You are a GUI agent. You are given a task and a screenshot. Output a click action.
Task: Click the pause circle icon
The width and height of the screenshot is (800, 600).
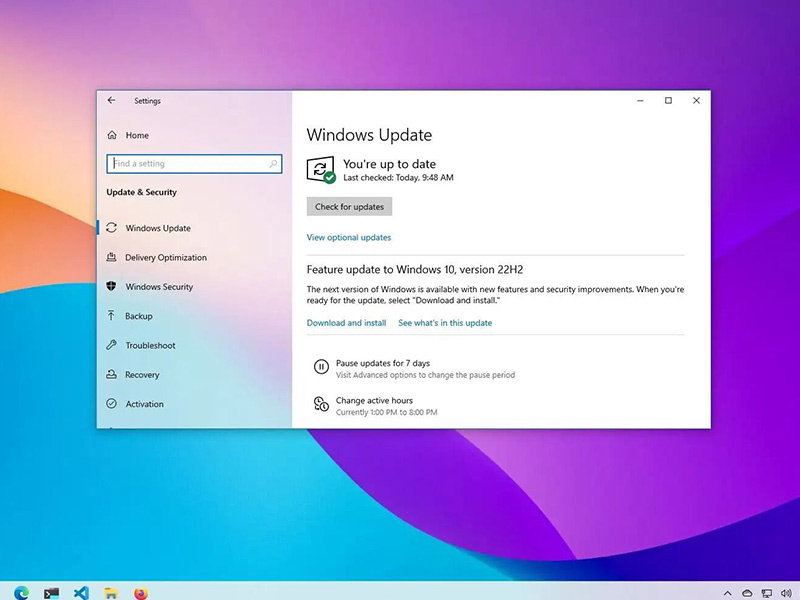(x=321, y=367)
